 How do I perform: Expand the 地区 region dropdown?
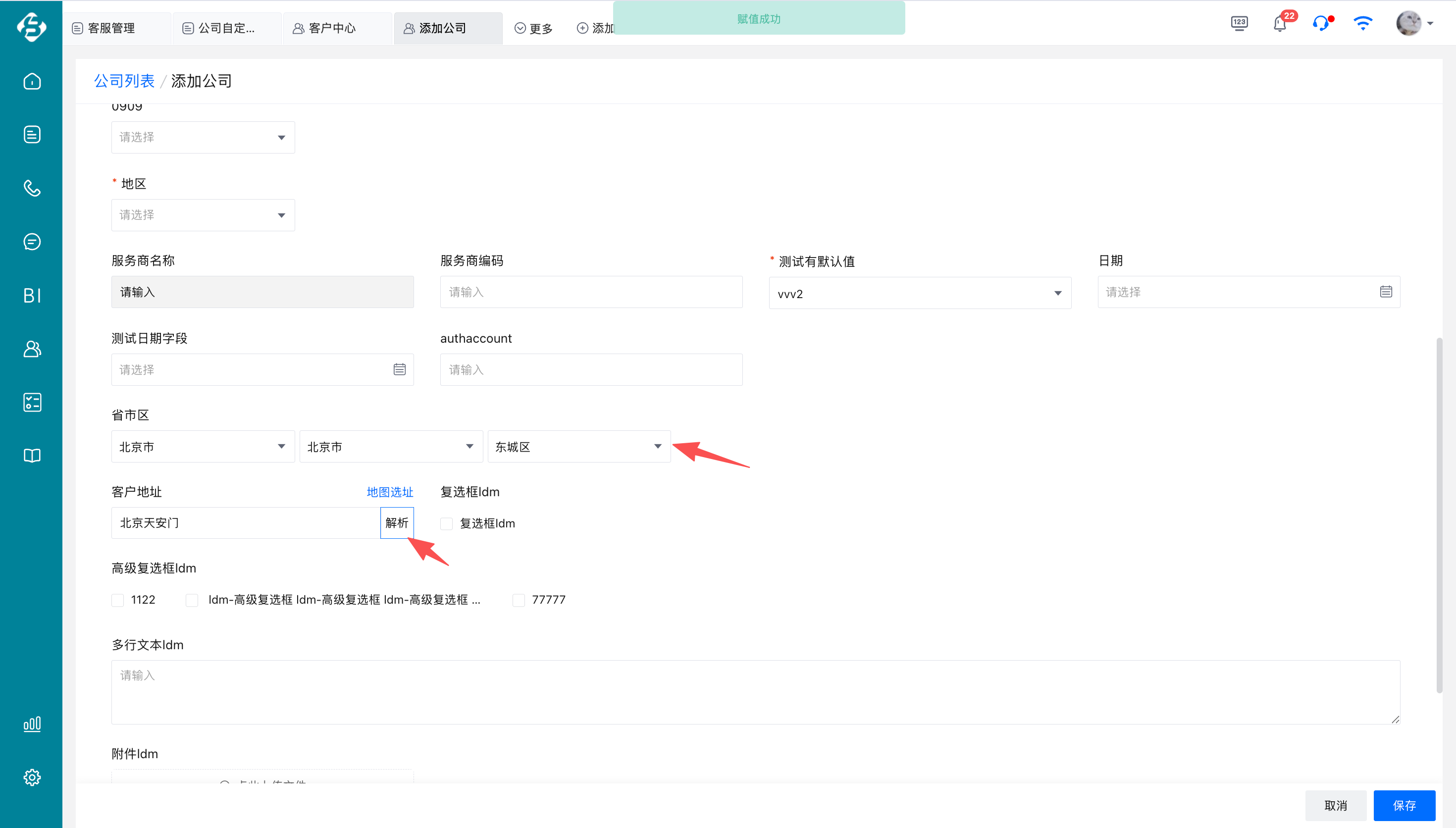[203, 215]
